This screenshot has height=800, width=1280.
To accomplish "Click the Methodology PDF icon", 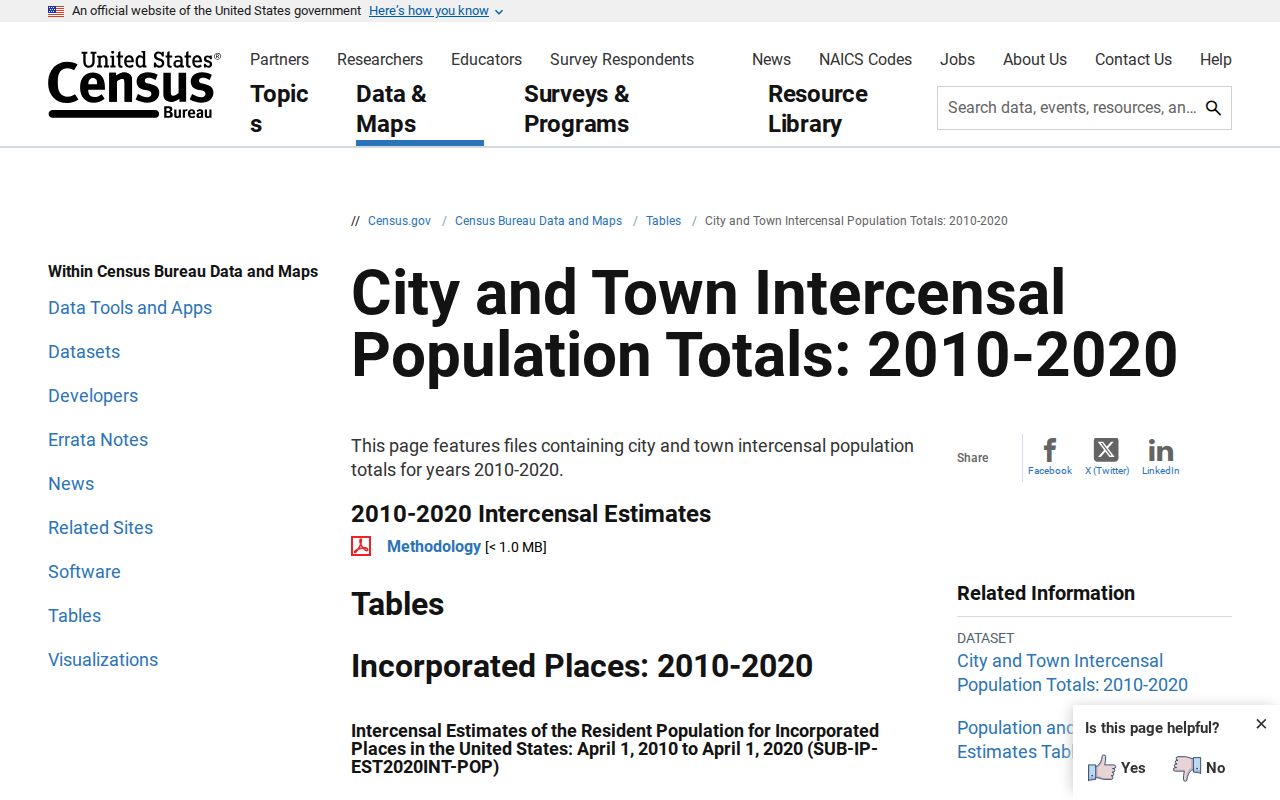I will pyautogui.click(x=361, y=546).
